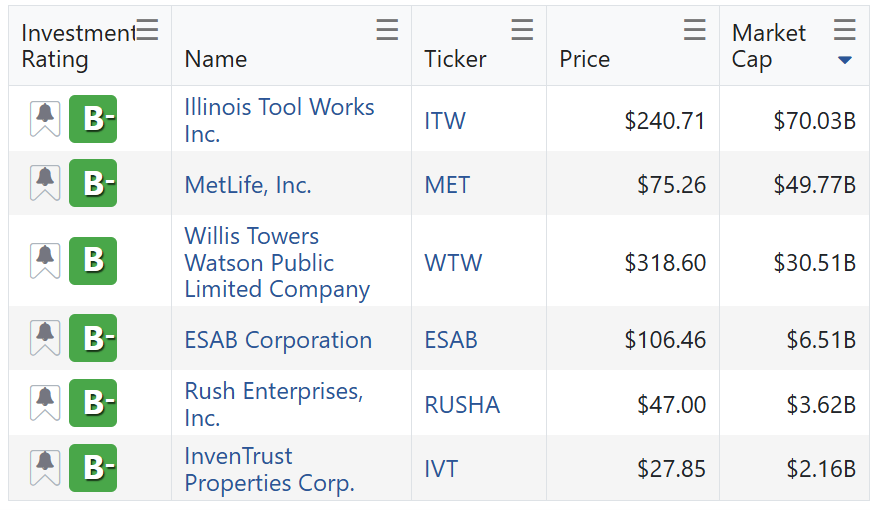Click the bell icon beside Willis Towers Watson
Screen dimensions: 870x510
[45, 261]
